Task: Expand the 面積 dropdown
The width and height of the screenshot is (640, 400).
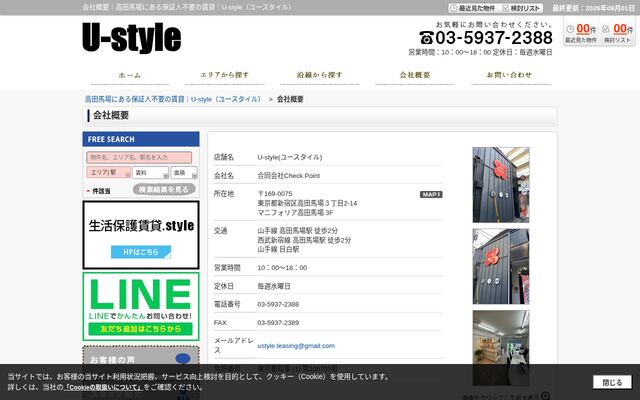Action: click(x=184, y=173)
